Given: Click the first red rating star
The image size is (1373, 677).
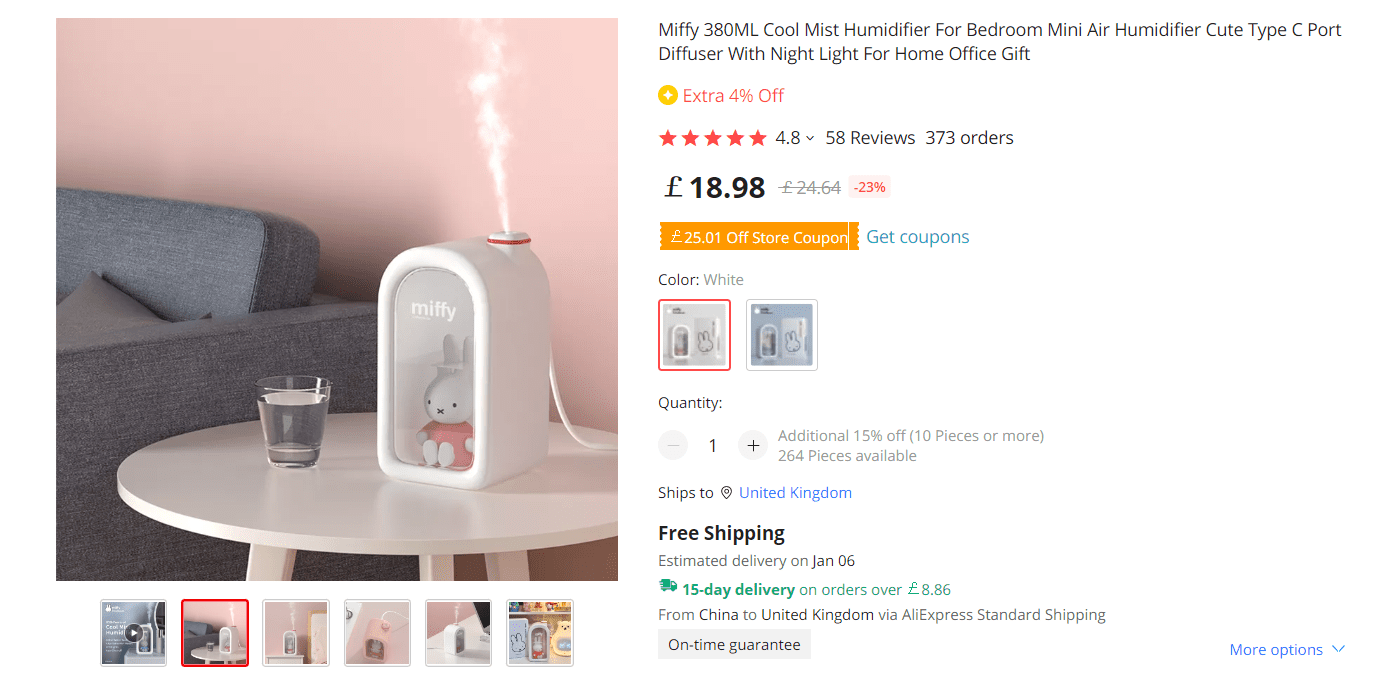Looking at the screenshot, I should click(667, 137).
